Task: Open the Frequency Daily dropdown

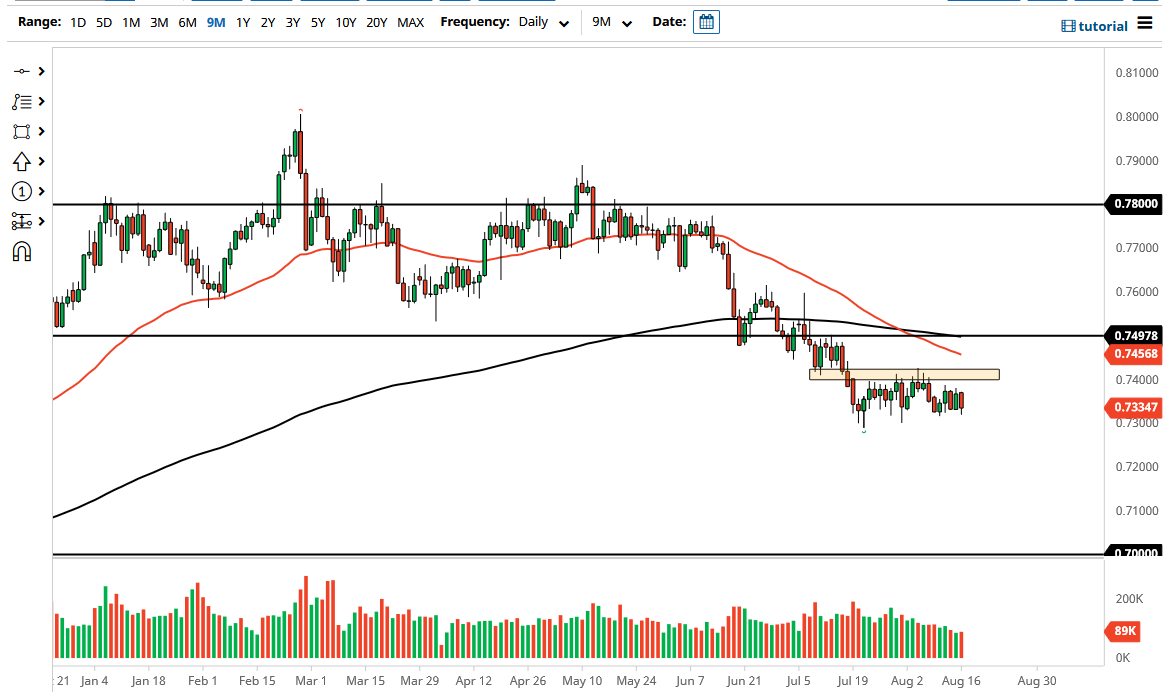Action: [x=543, y=21]
